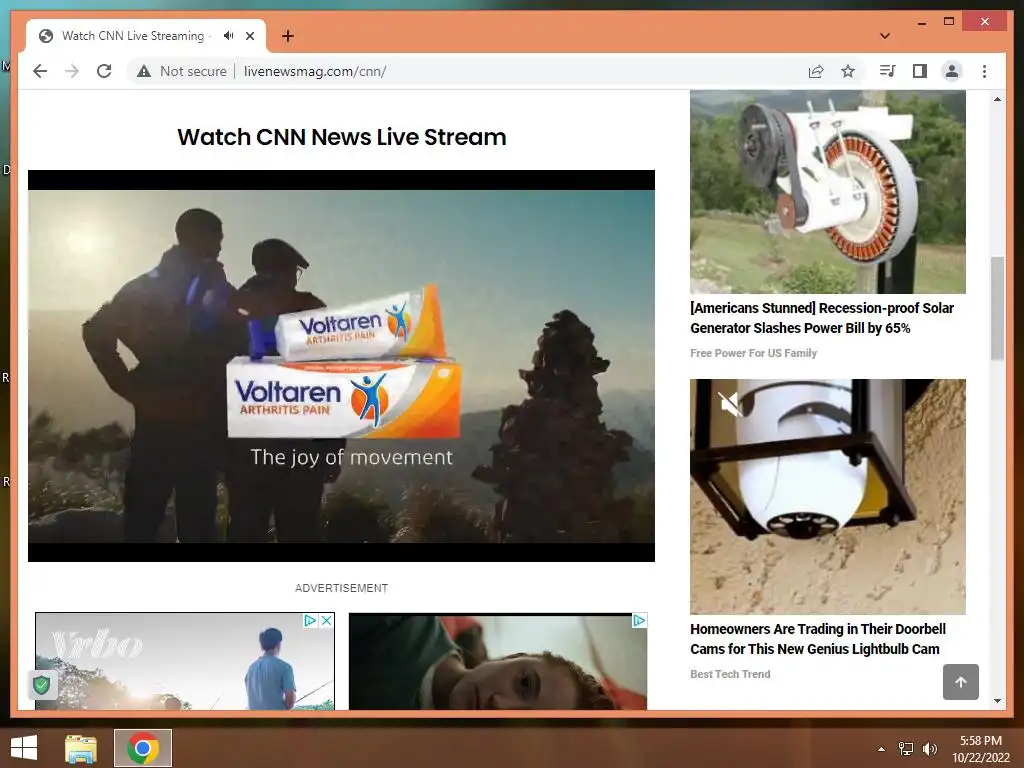Open the media control icon in toolbar

coord(888,71)
